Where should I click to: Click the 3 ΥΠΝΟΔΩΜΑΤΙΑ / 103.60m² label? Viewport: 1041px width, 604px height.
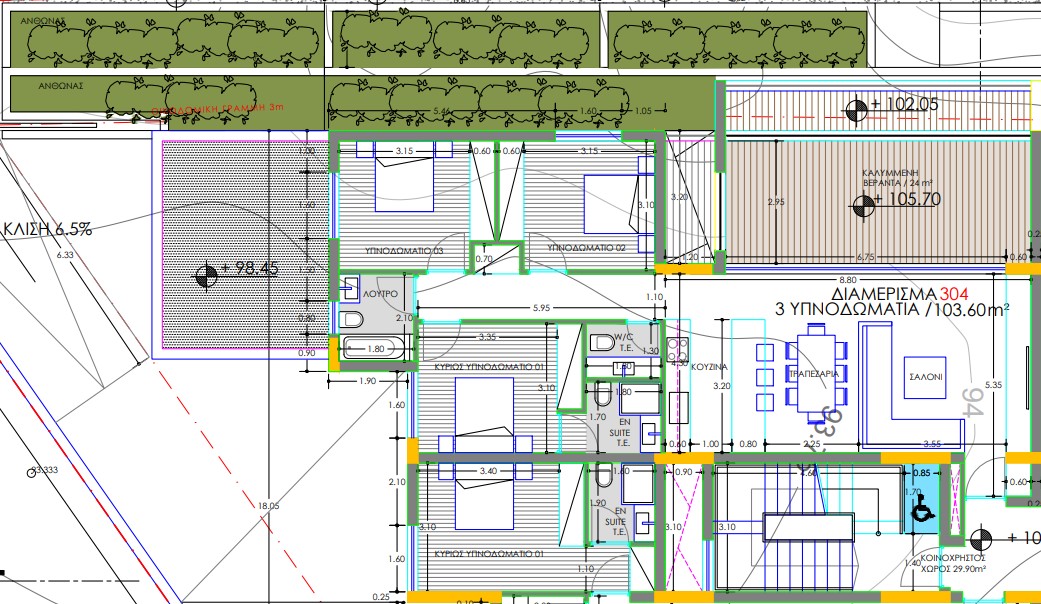pos(892,310)
